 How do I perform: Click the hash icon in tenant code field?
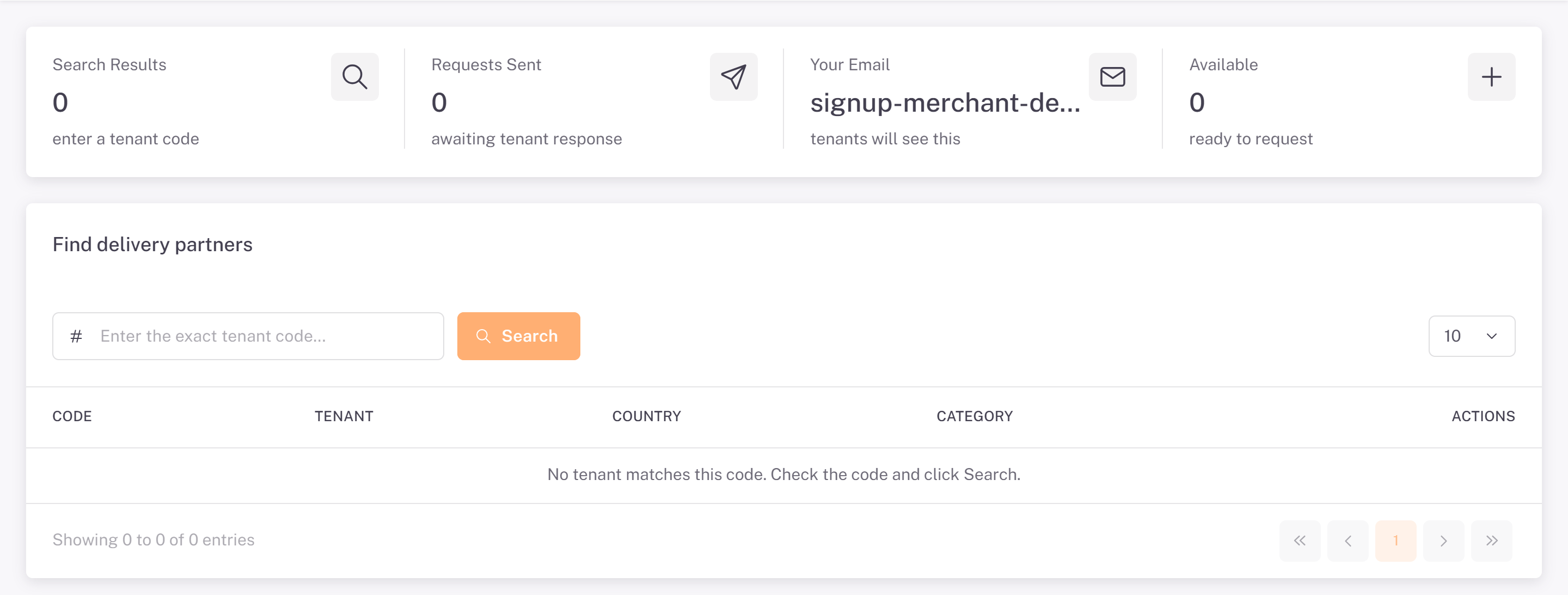click(76, 336)
